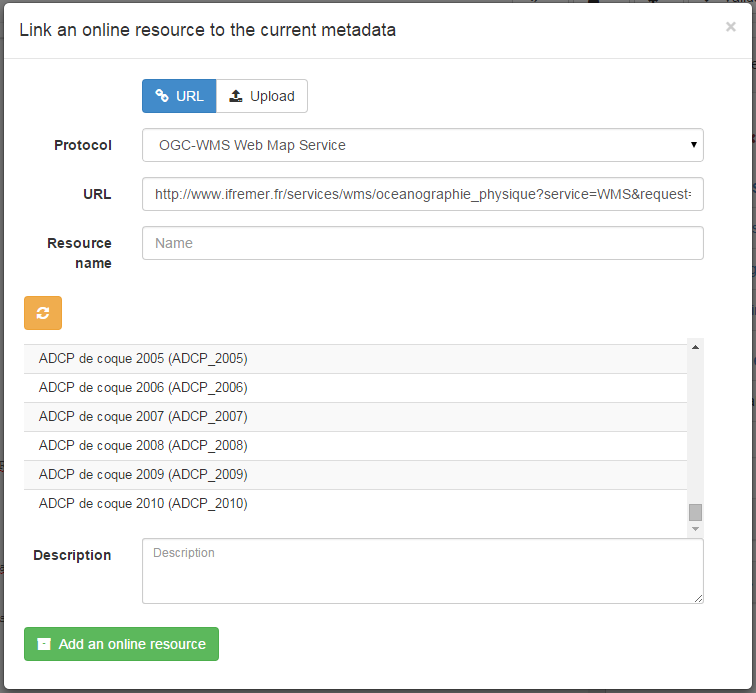
Task: Click the layer list scroll up arrow
Action: (695, 347)
